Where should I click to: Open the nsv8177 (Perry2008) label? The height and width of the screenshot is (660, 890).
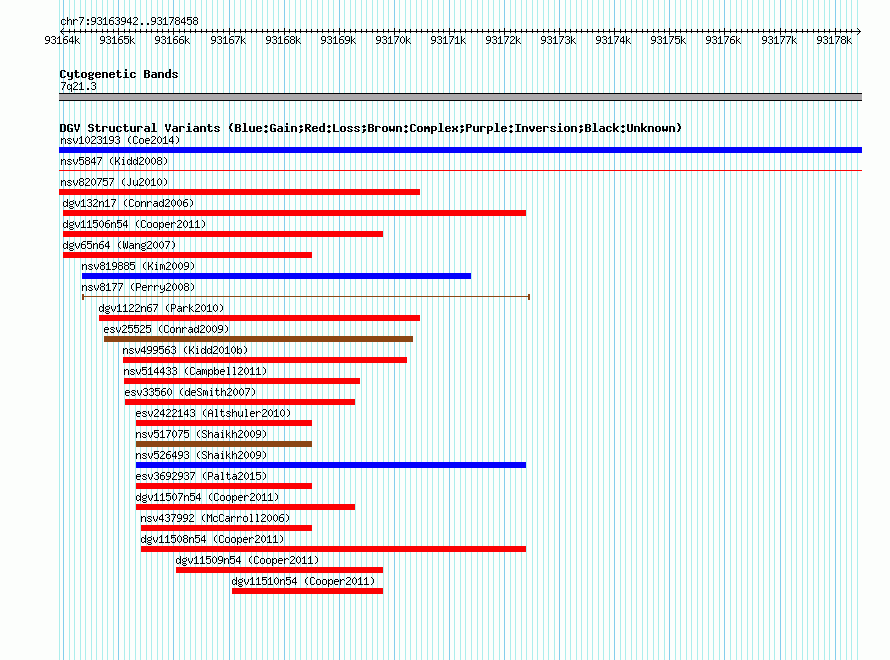[138, 287]
